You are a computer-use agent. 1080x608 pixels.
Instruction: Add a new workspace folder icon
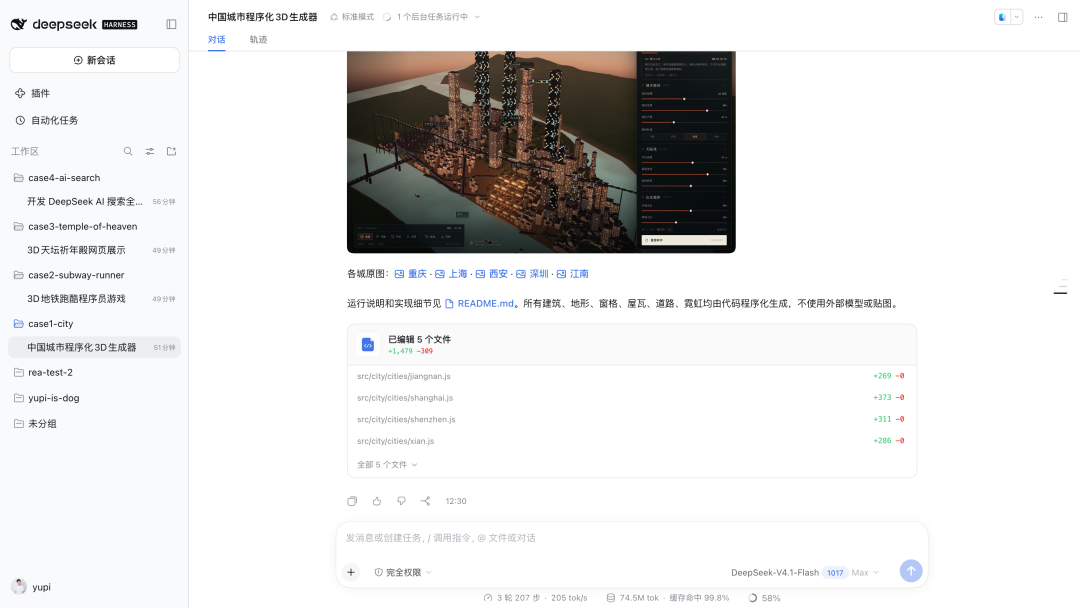pyautogui.click(x=172, y=151)
